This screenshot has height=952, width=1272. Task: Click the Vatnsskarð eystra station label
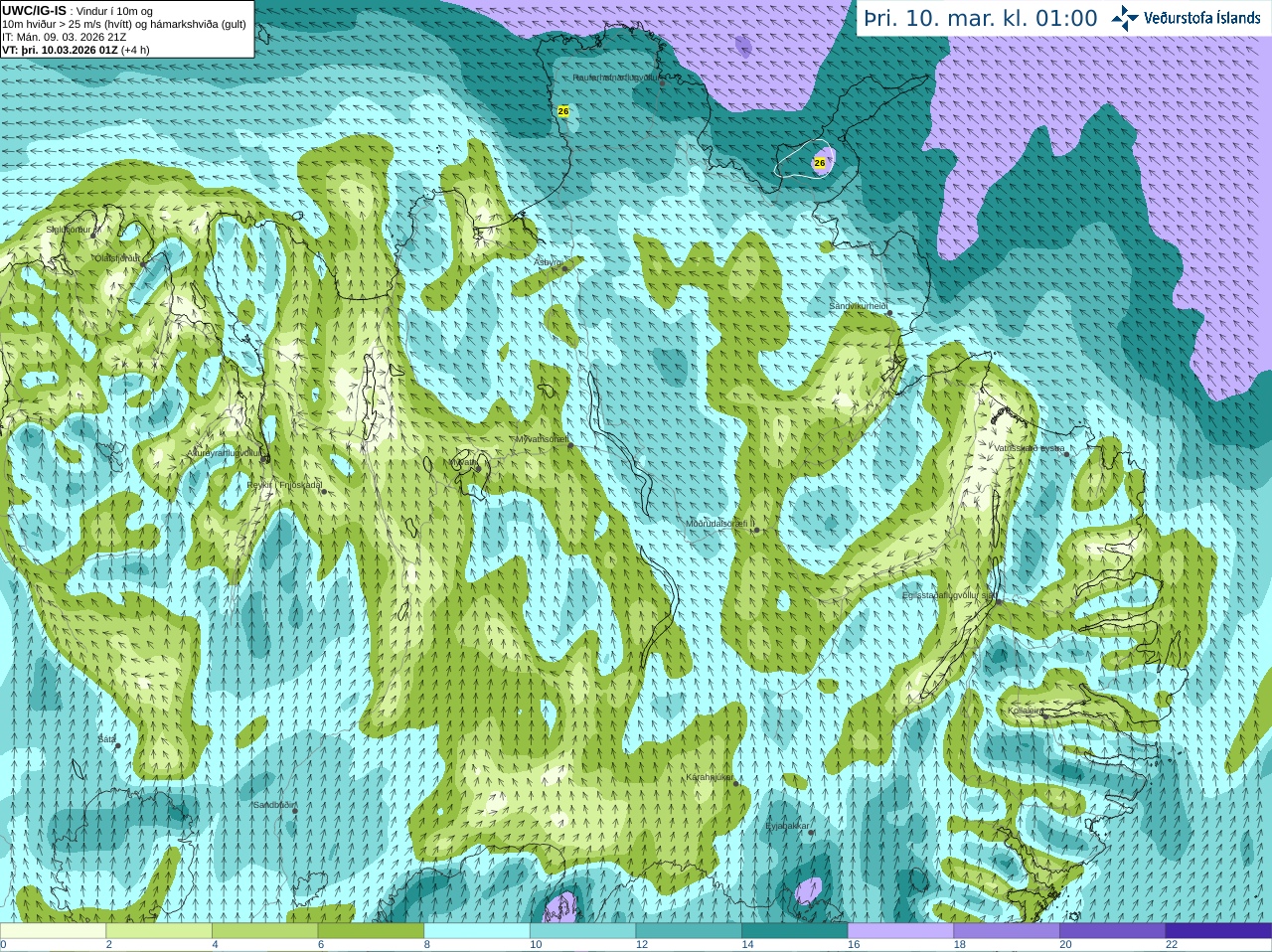tap(1030, 448)
